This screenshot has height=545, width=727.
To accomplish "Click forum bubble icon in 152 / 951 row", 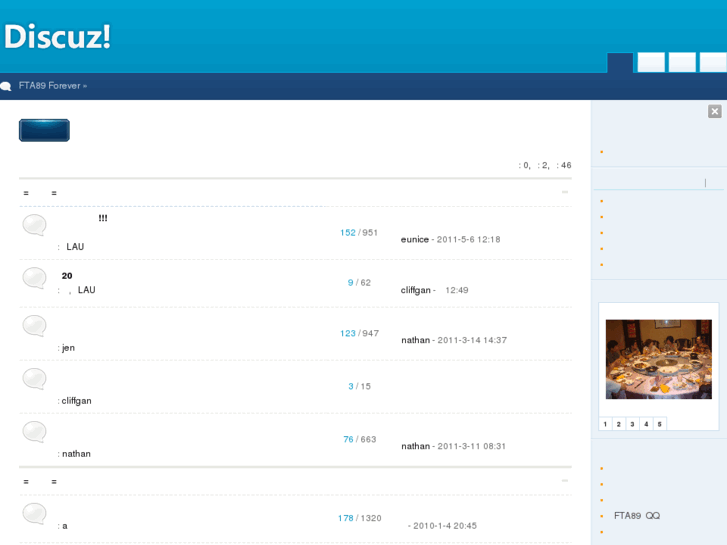I will click(34, 225).
